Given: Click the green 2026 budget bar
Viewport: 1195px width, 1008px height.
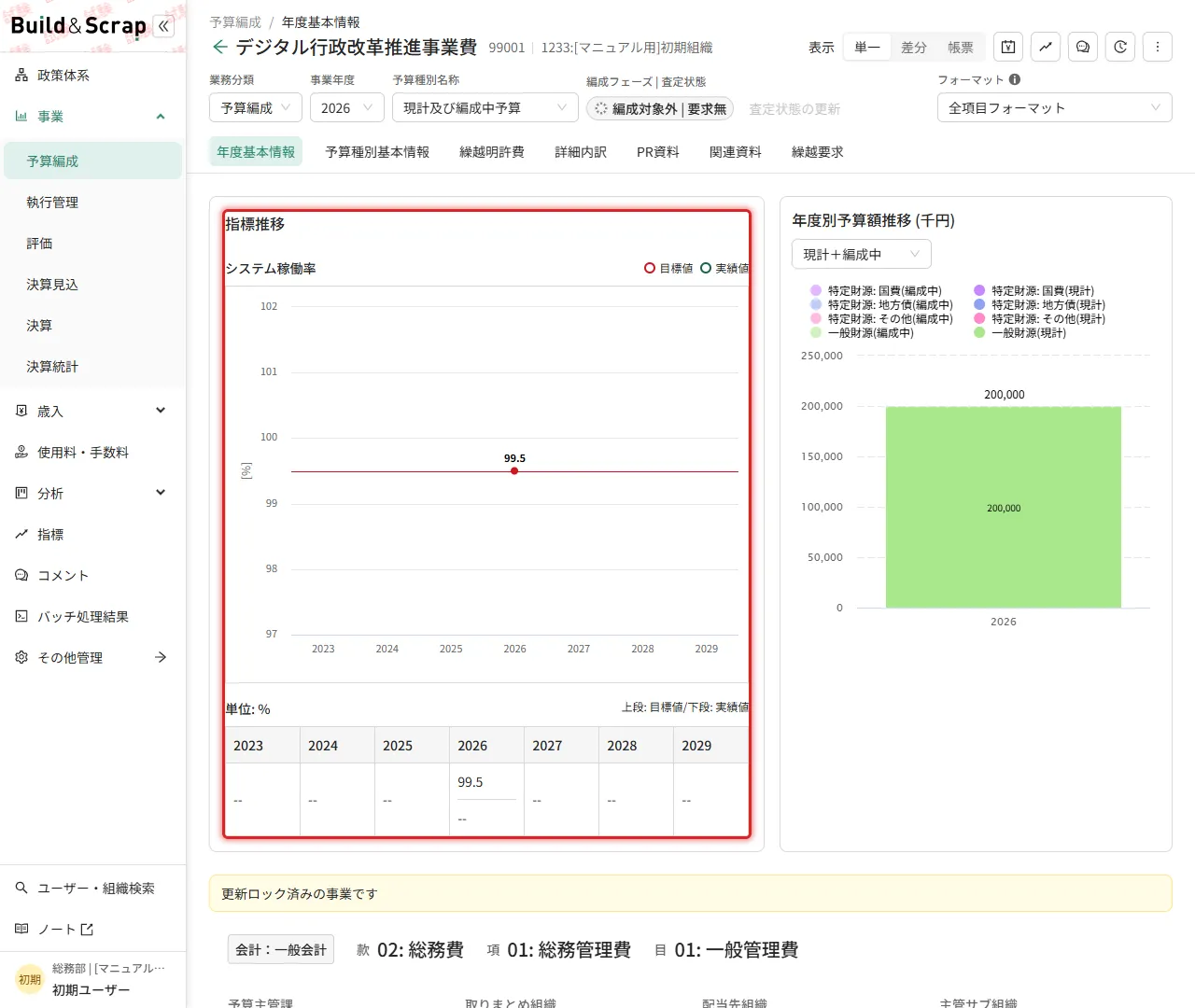Looking at the screenshot, I should [x=1004, y=508].
